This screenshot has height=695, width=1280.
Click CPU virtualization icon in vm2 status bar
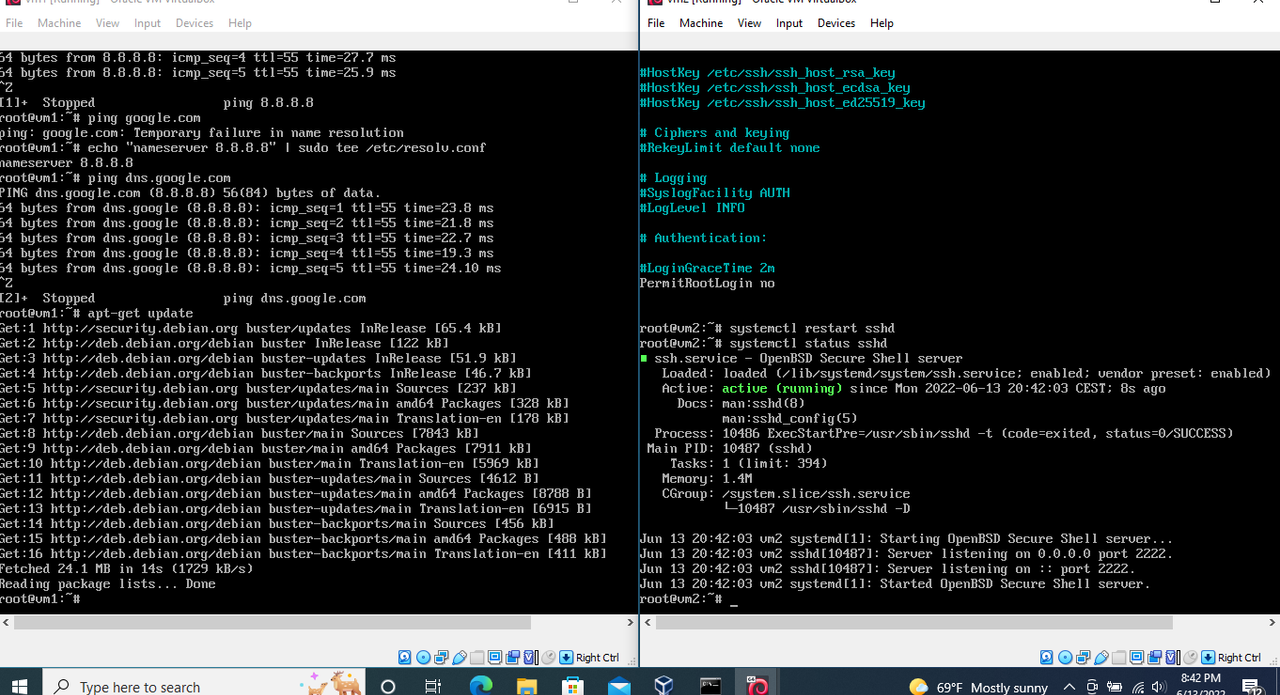click(x=1172, y=657)
